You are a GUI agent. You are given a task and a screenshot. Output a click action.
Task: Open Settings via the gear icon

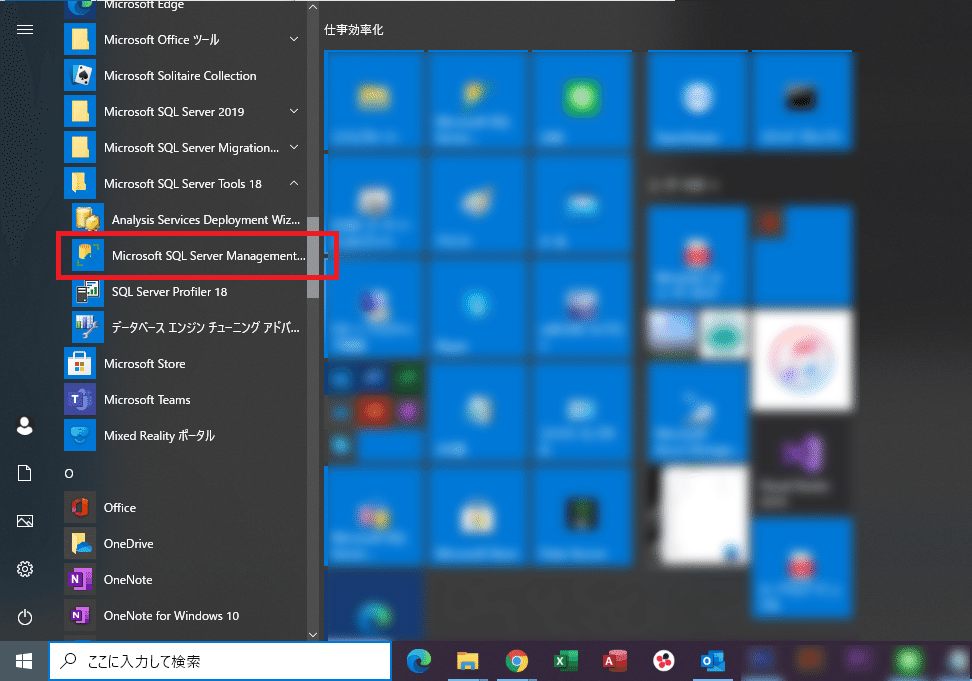click(25, 569)
